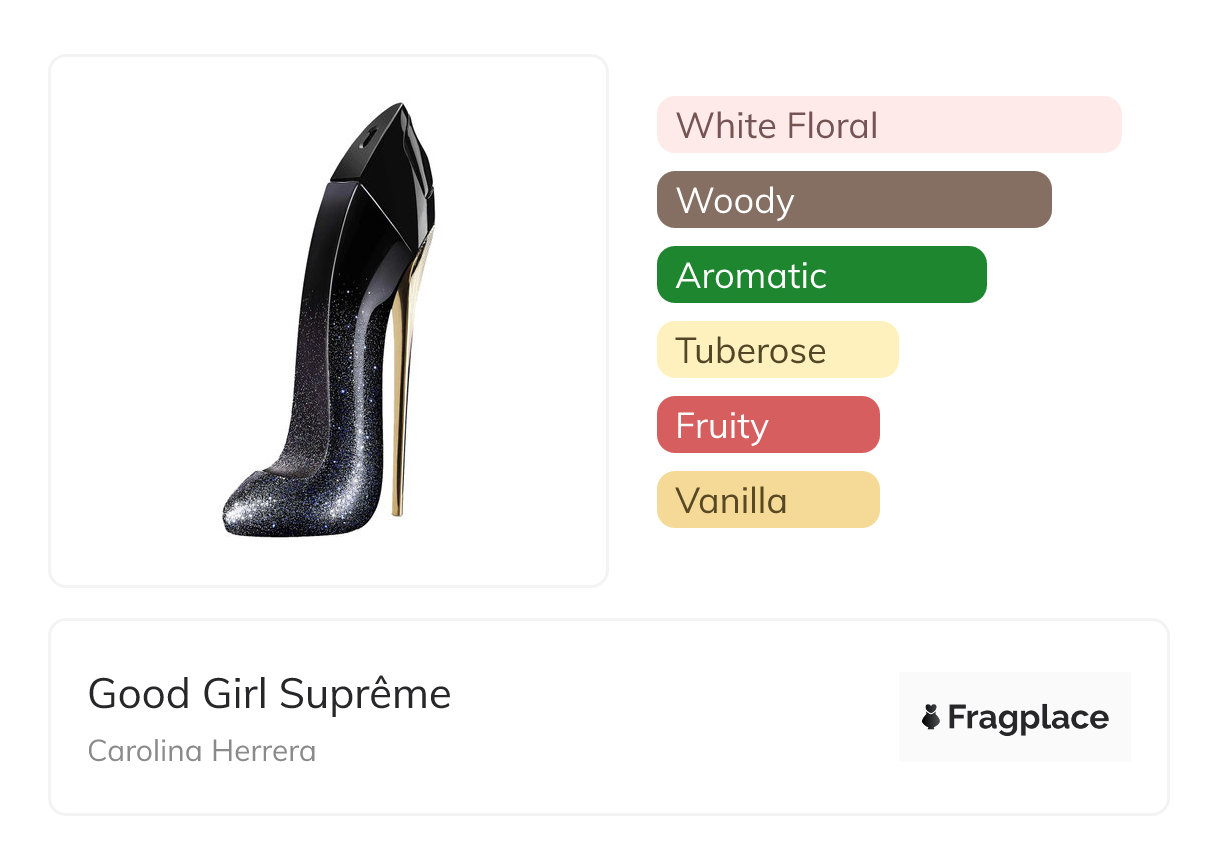Click the "Vanilla" text label
1218x864 pixels.
coord(731,501)
